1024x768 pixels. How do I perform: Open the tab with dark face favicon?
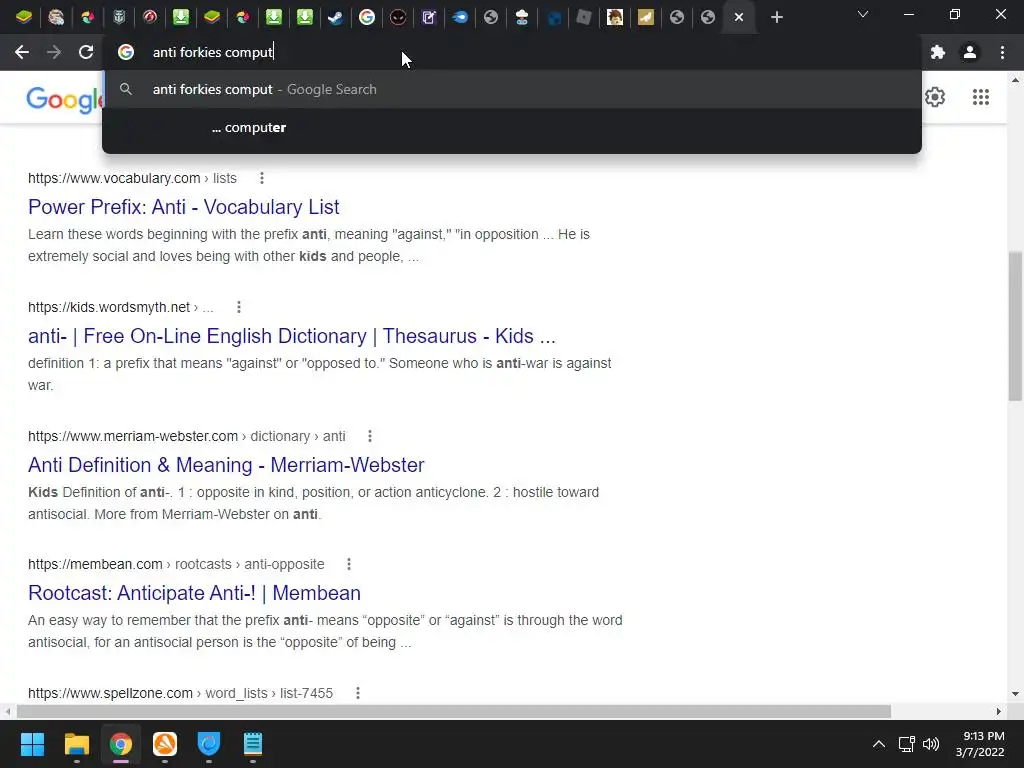pos(398,17)
